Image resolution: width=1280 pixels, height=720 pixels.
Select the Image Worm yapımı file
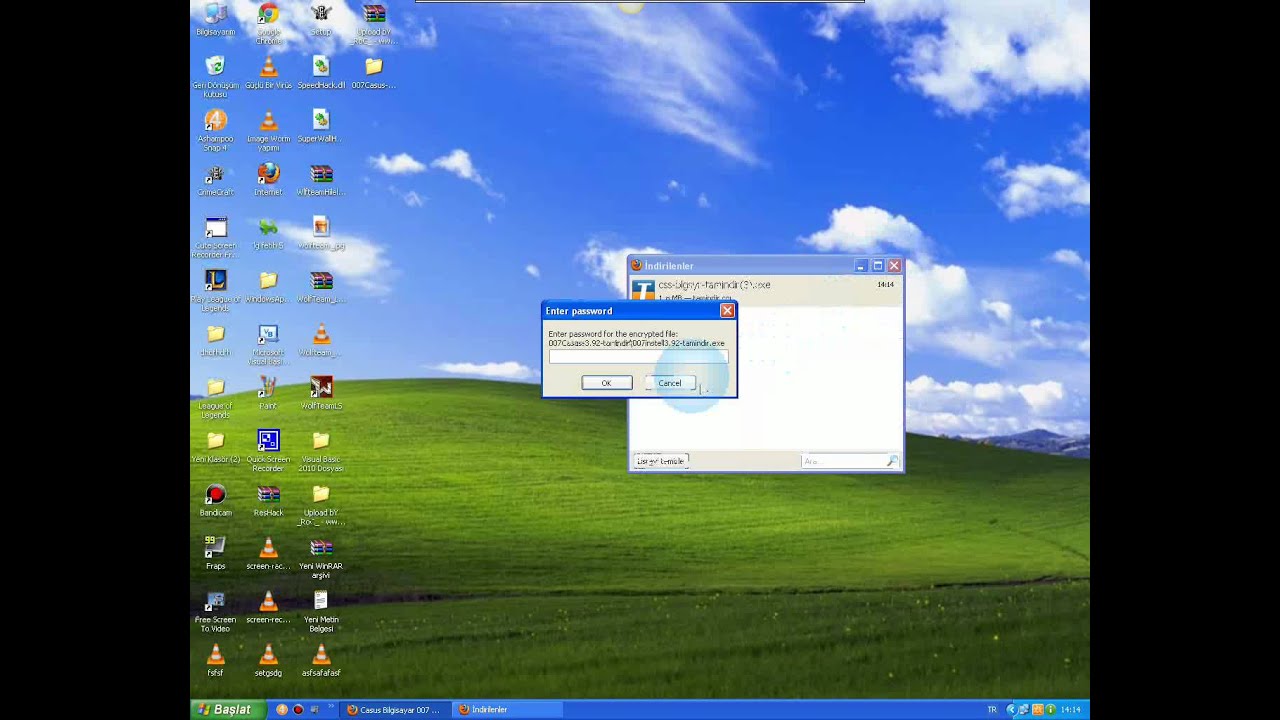268,130
